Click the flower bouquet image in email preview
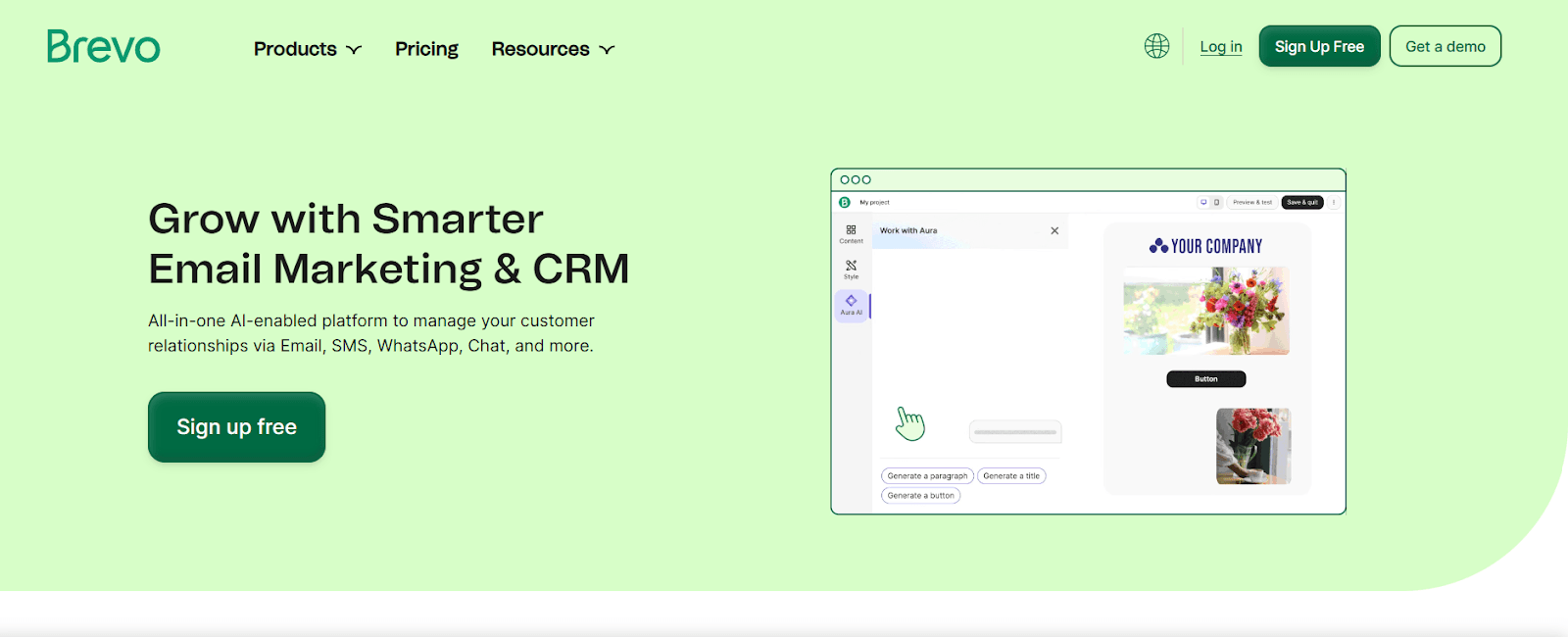The width and height of the screenshot is (1568, 637). click(x=1206, y=312)
